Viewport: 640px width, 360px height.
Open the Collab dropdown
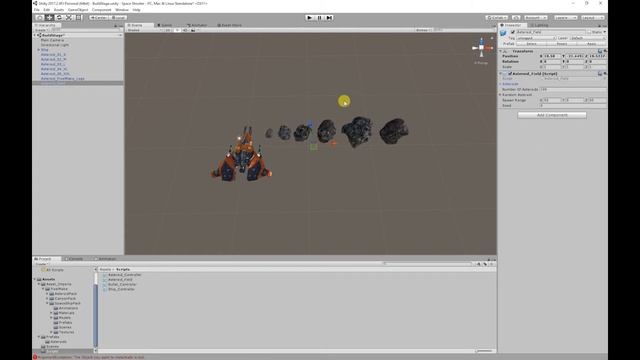497,18
